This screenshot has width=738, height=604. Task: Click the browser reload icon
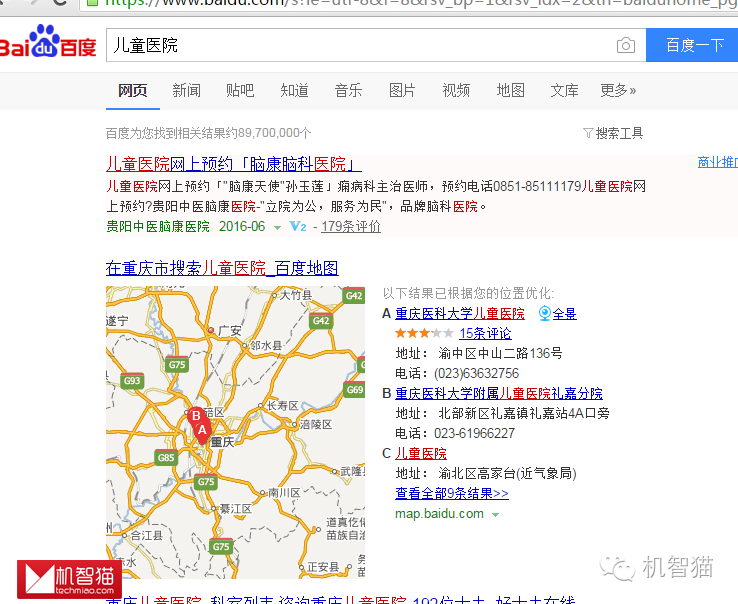tap(60, 2)
